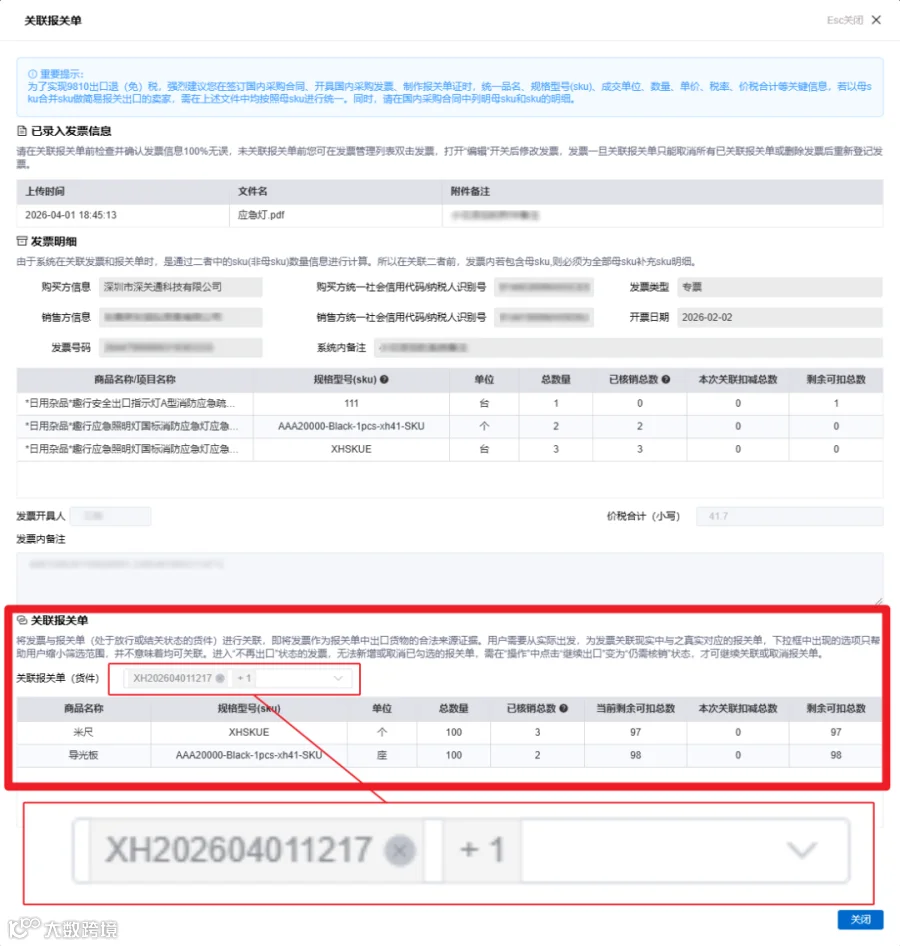Click the +1 collapsed tag indicator
This screenshot has width=900, height=946.
[x=244, y=678]
